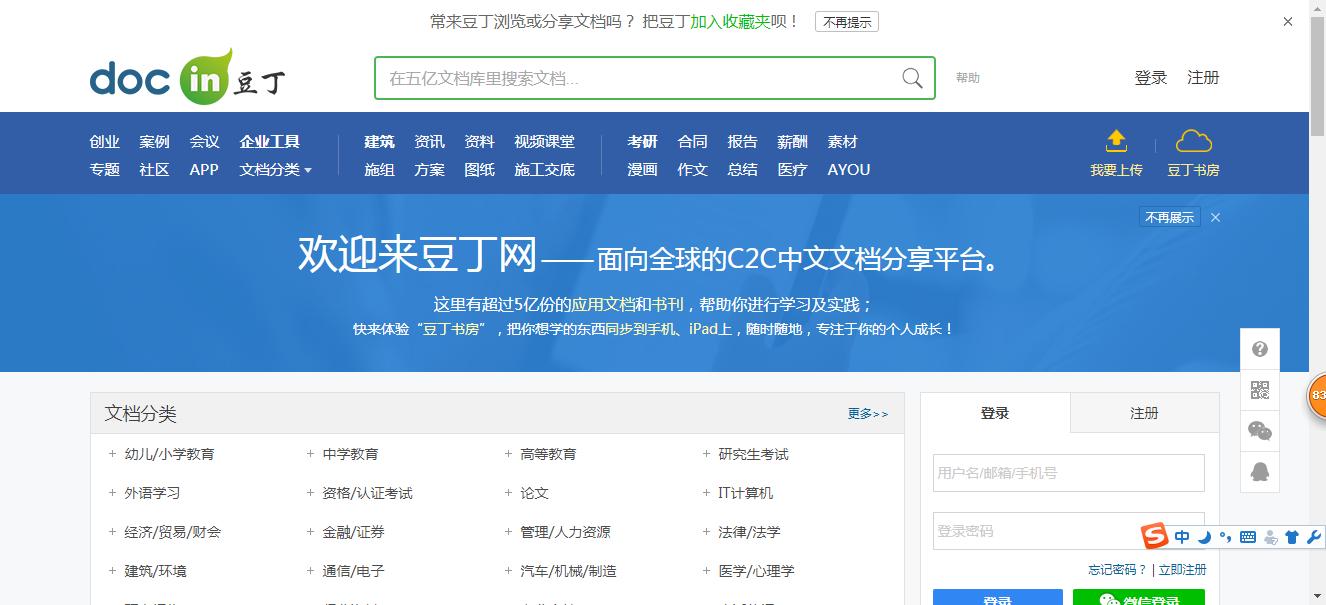The image size is (1326, 605).
Task: Open the QR code panel in right sidebar
Action: tap(1259, 390)
